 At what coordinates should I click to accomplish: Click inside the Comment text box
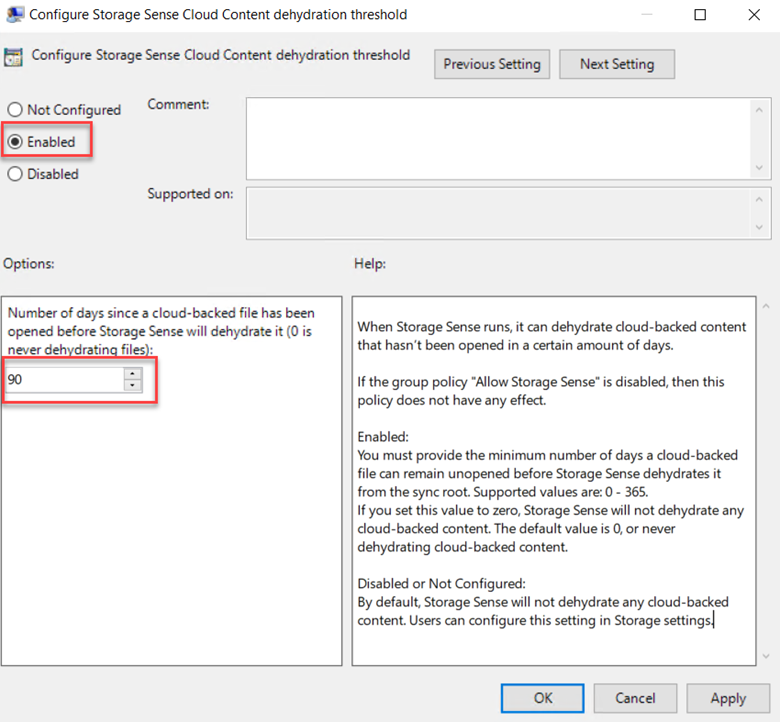[498, 138]
